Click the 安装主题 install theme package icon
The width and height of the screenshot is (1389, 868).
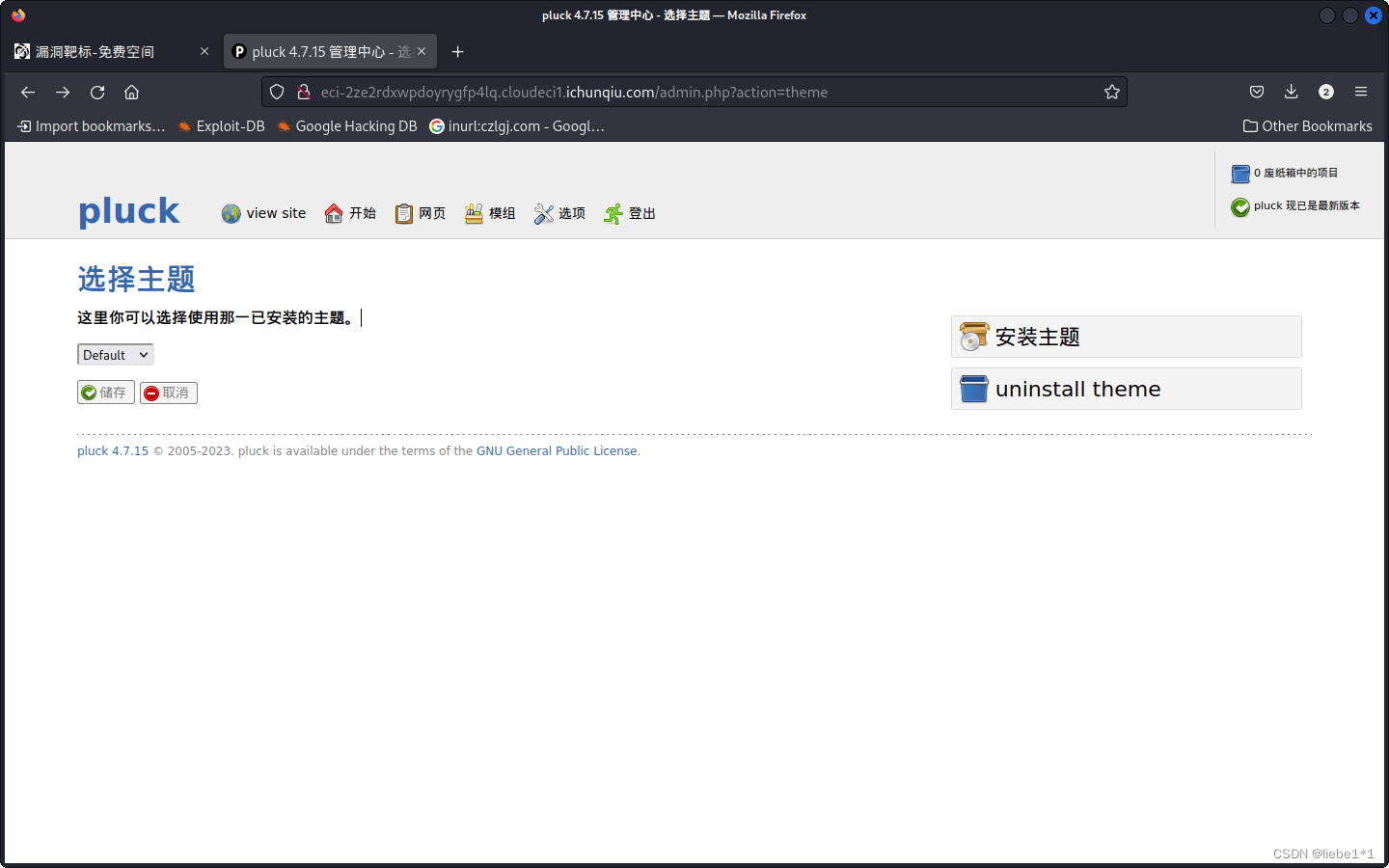click(973, 336)
